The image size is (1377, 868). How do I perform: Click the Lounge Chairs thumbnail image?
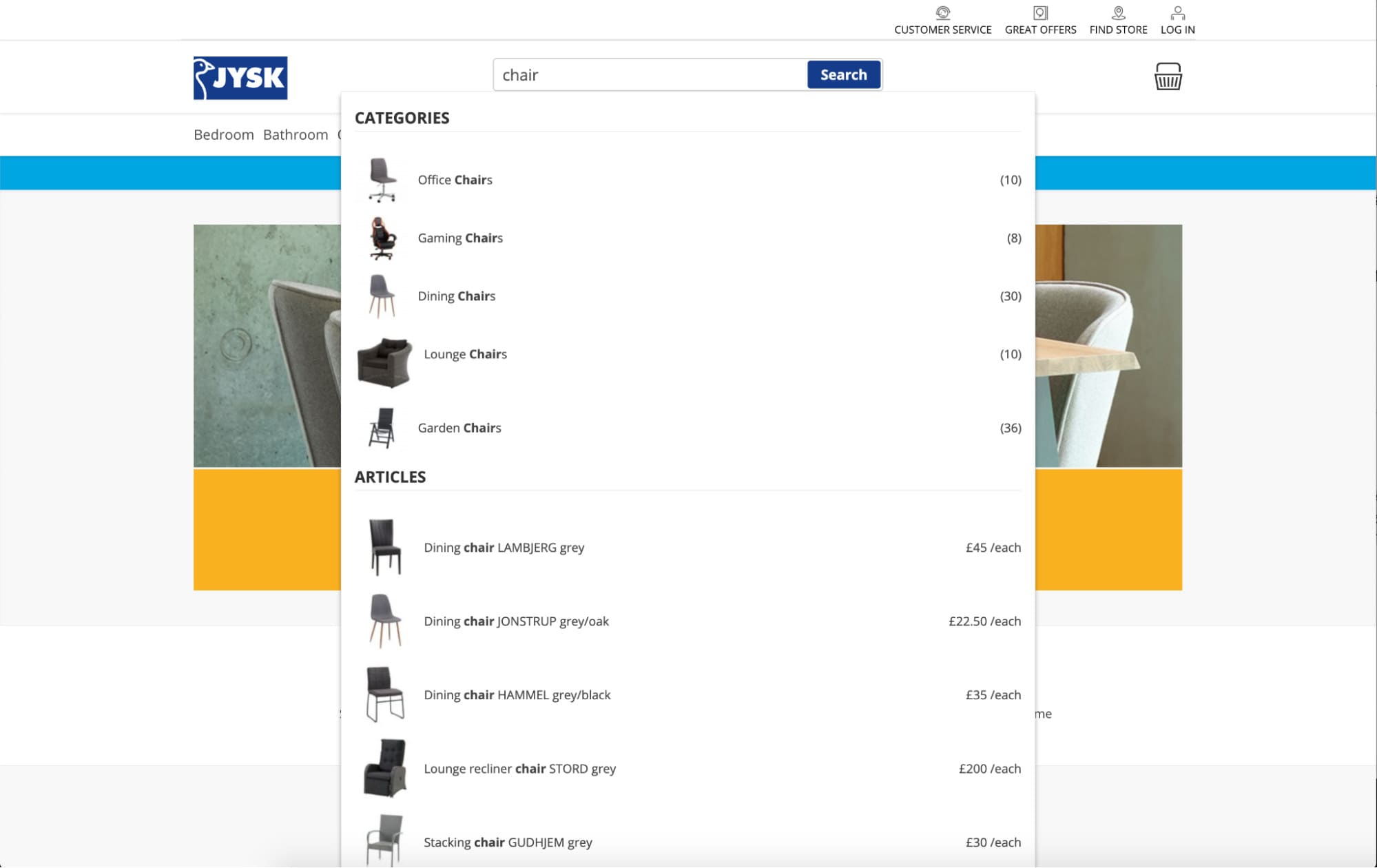(384, 362)
